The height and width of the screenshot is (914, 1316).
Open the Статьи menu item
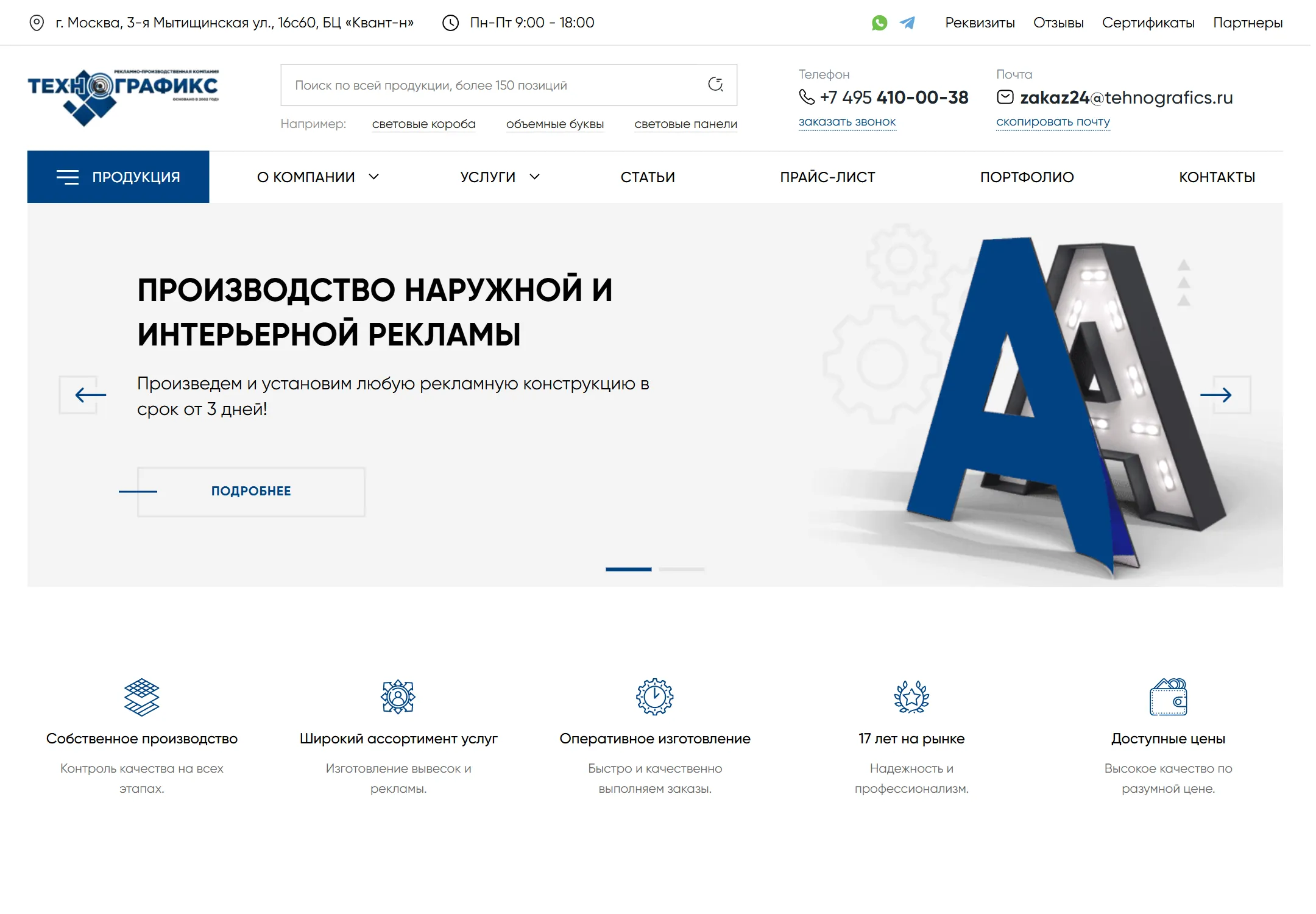pos(648,177)
